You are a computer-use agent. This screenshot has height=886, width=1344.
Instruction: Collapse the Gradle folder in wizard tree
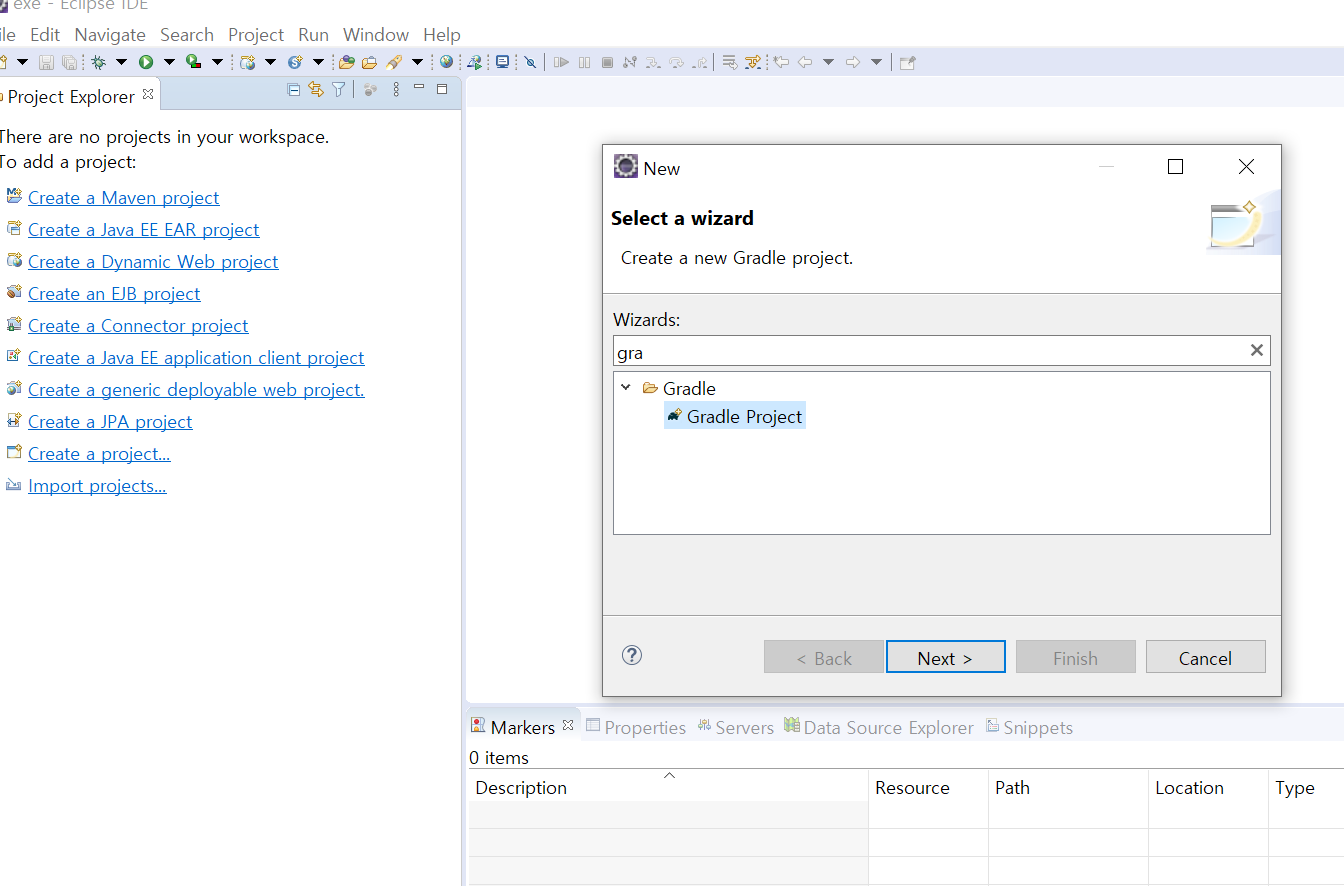(626, 388)
